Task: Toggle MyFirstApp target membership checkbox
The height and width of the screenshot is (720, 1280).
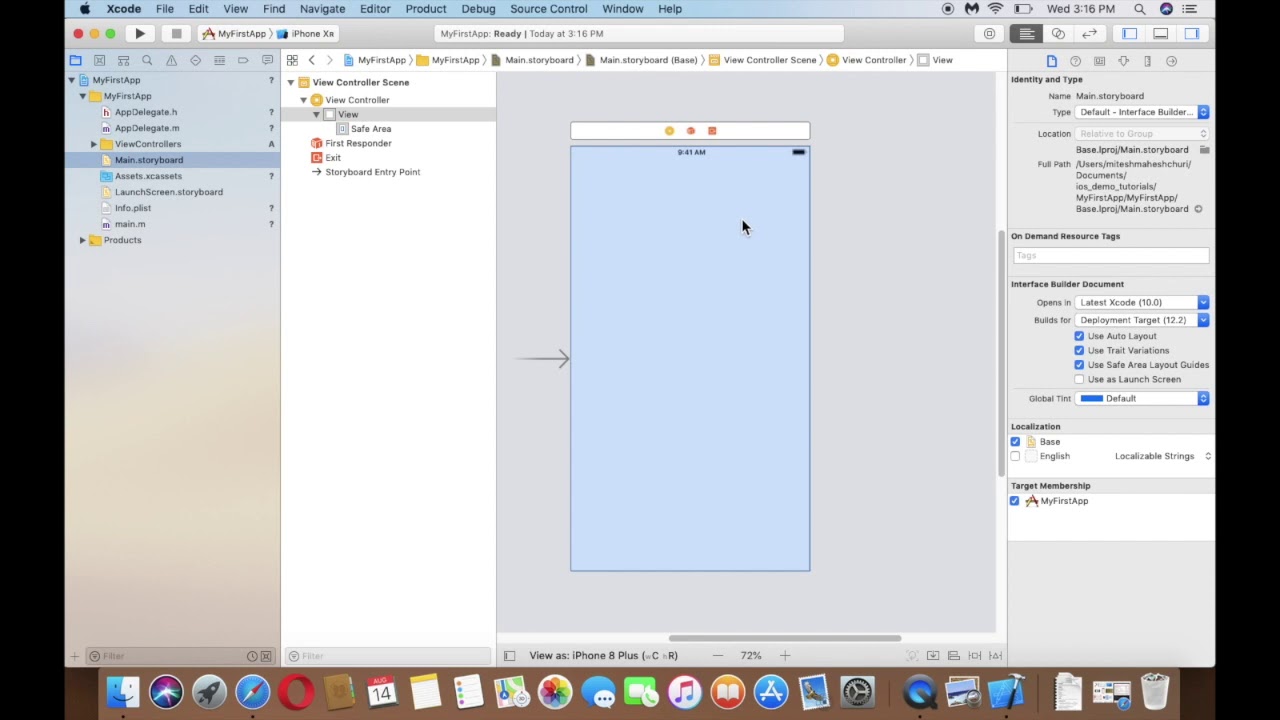Action: click(1015, 501)
